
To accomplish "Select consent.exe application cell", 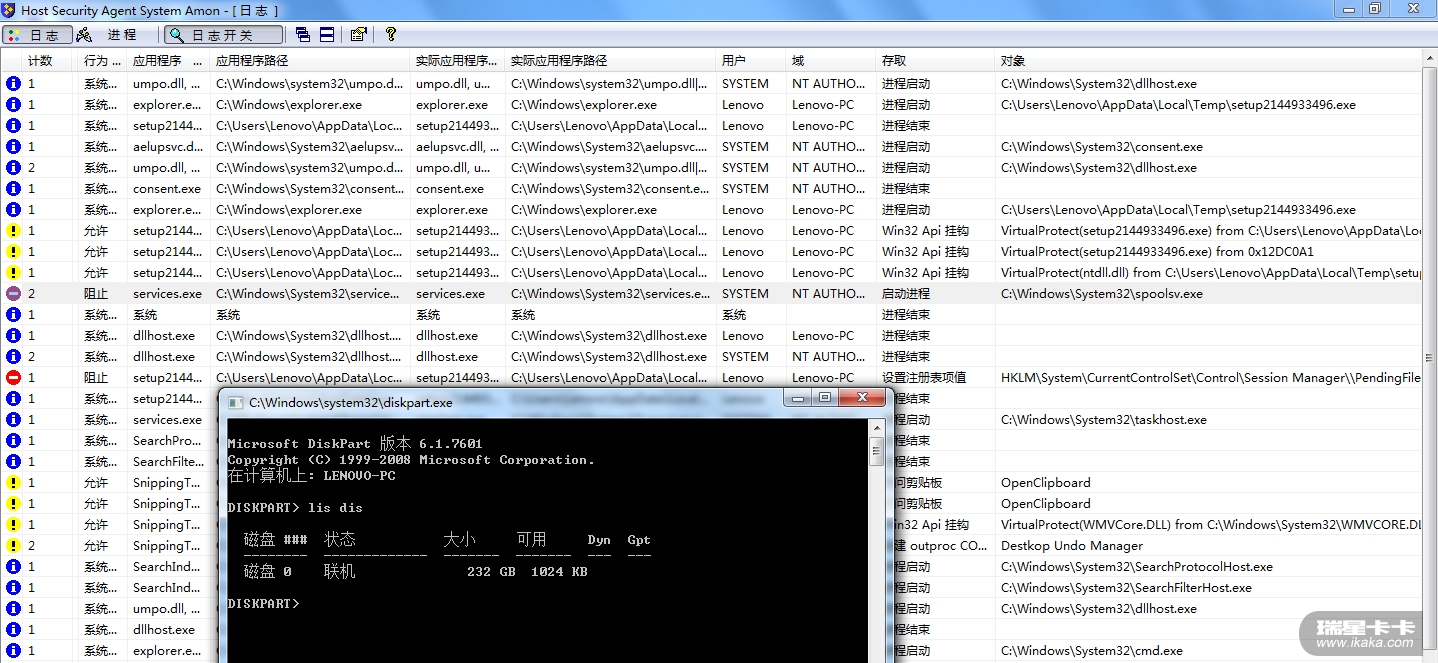I will (167, 189).
